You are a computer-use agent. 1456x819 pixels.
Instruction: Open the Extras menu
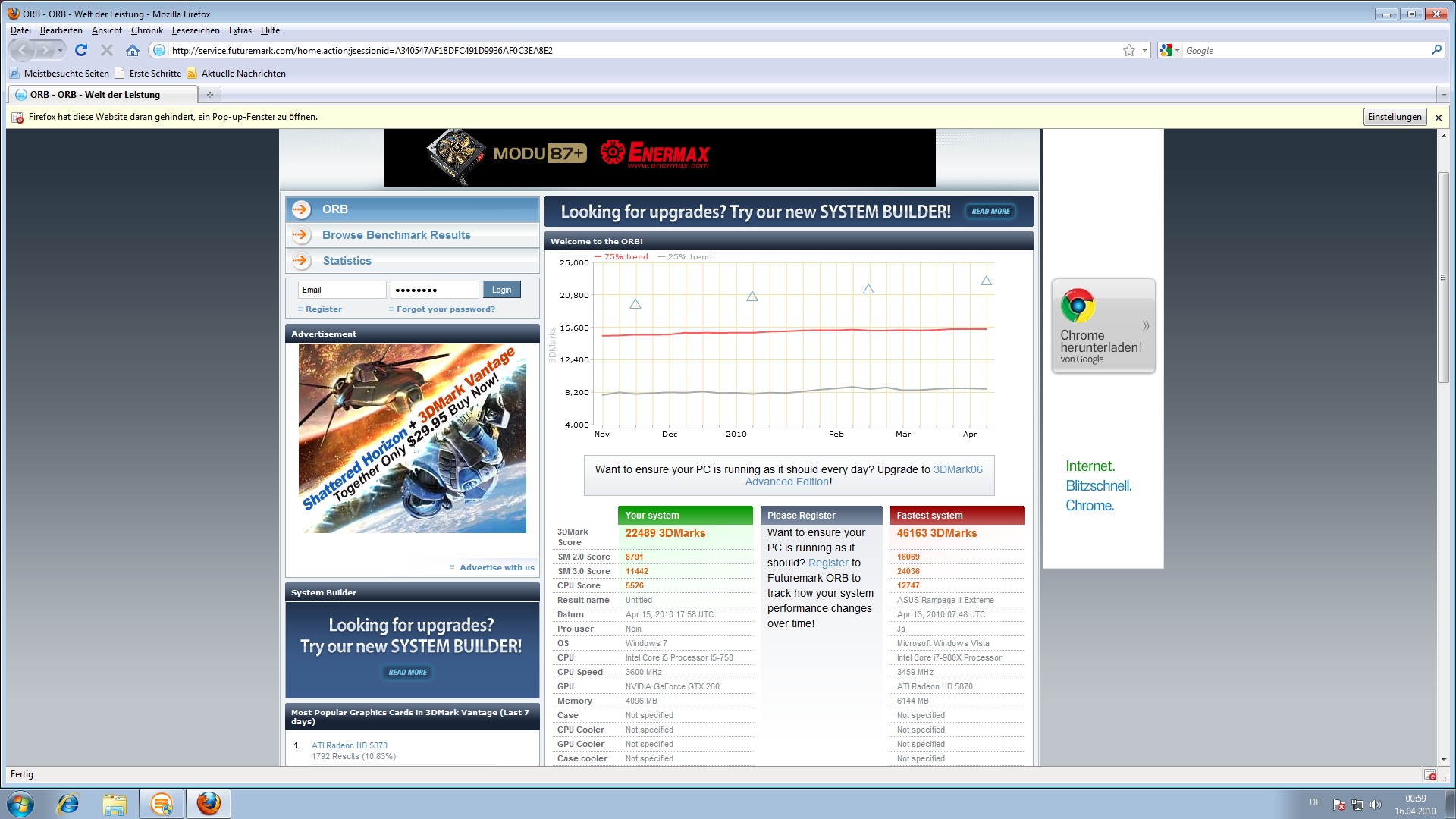240,30
